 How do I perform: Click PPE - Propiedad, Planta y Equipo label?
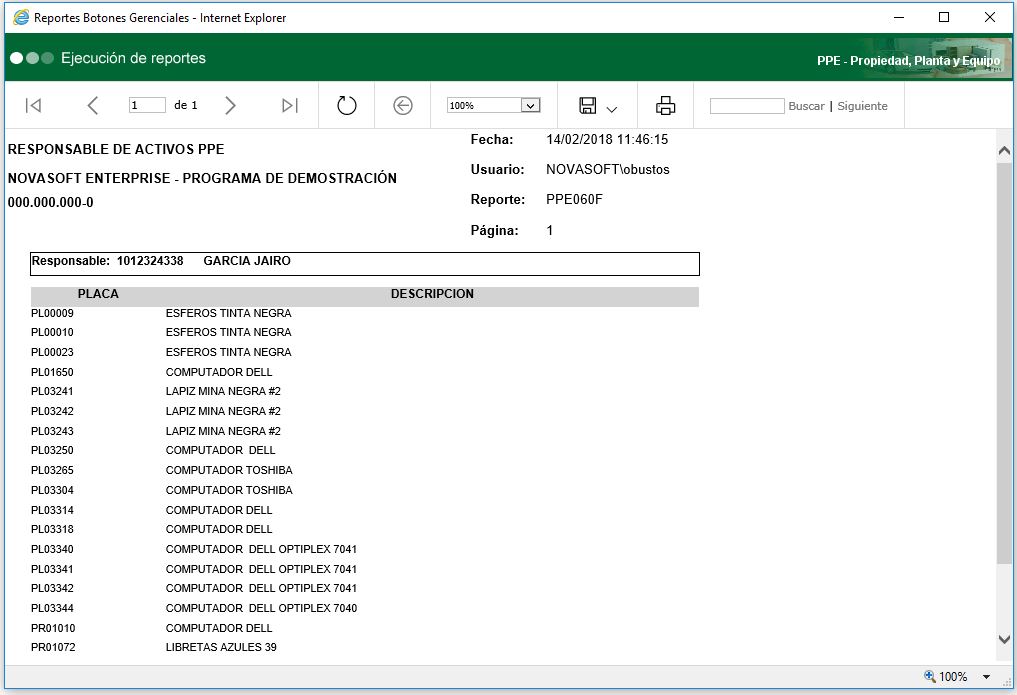(x=908, y=61)
